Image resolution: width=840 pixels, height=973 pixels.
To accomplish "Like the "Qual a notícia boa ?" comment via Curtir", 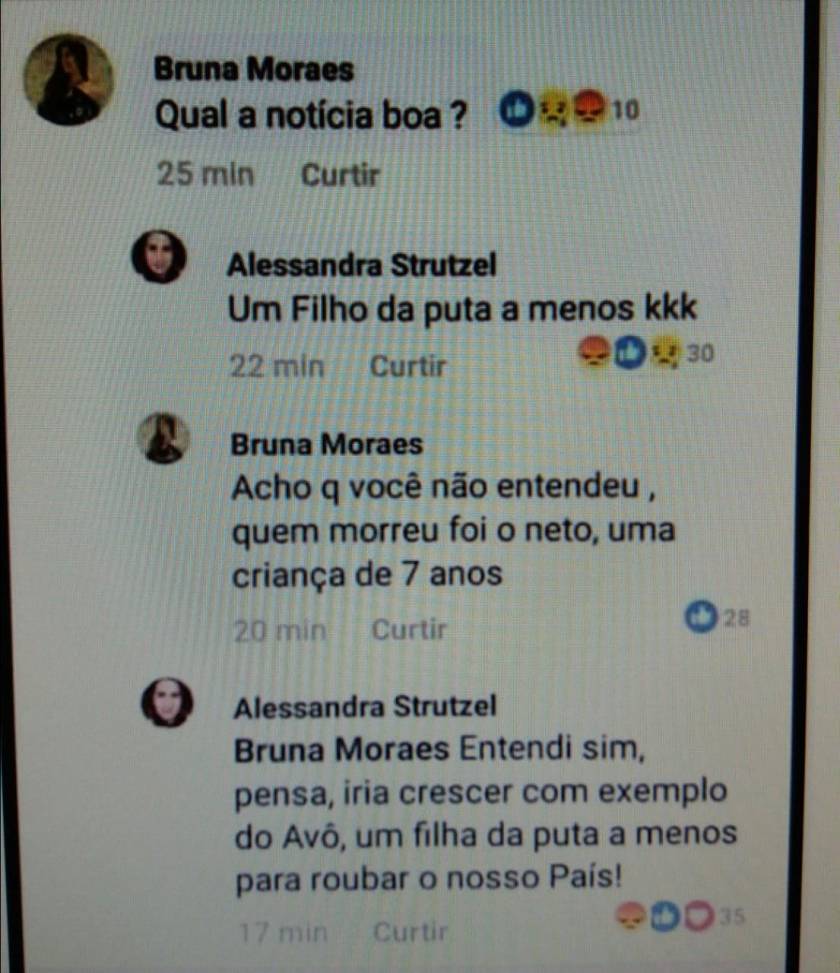I will [340, 174].
